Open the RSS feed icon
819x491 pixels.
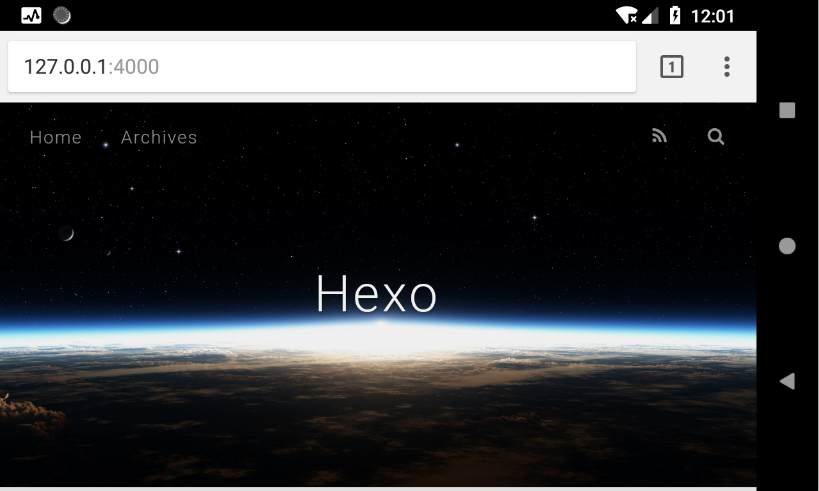pos(660,136)
